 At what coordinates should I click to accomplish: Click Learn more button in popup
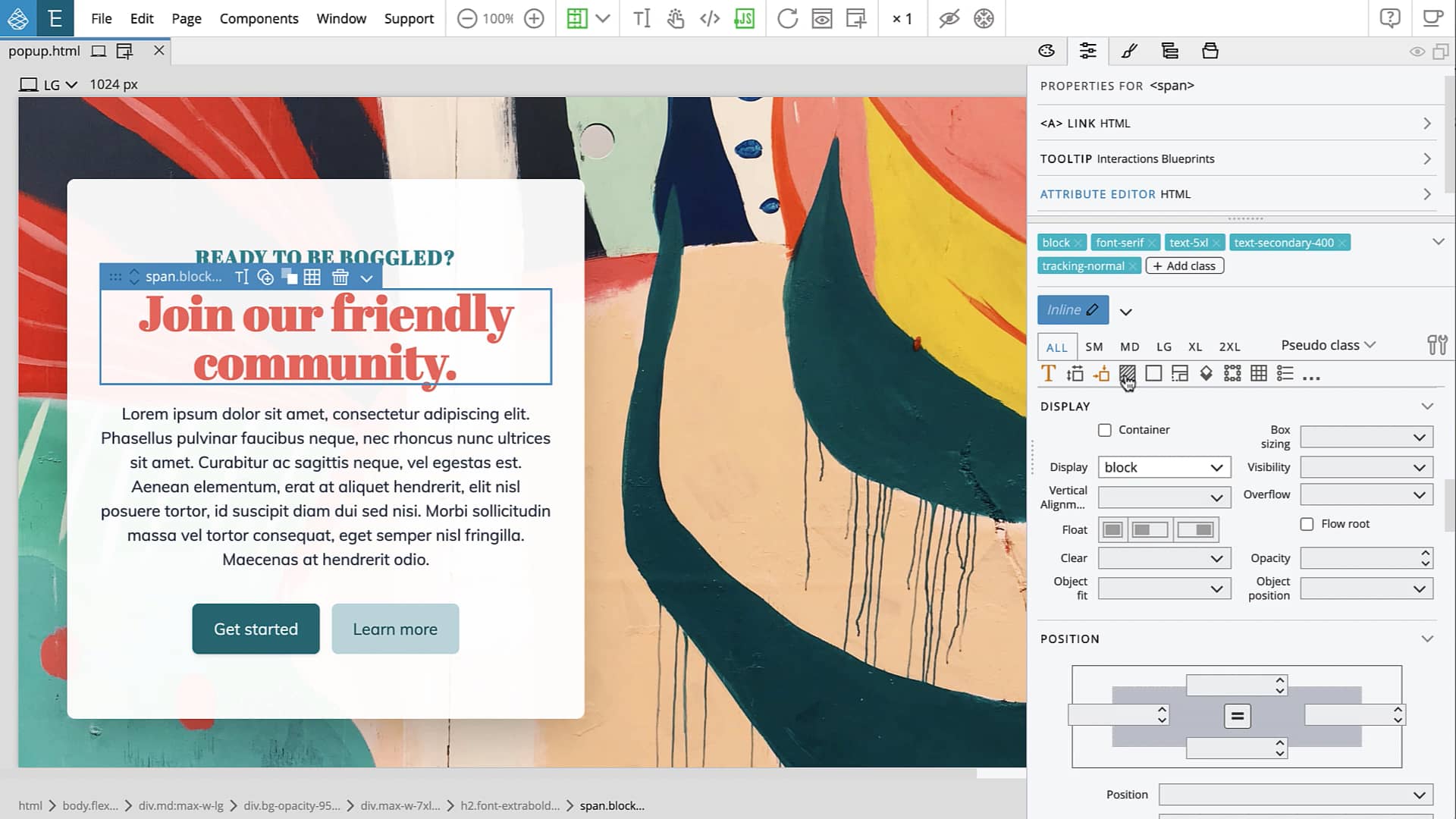click(x=395, y=628)
